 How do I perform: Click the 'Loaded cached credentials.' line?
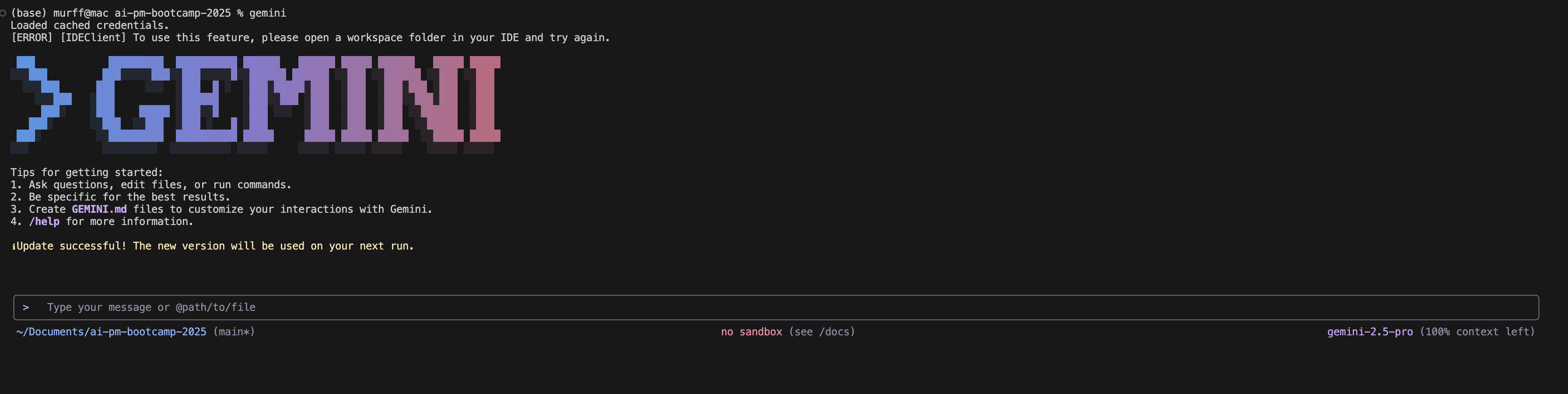[x=90, y=25]
